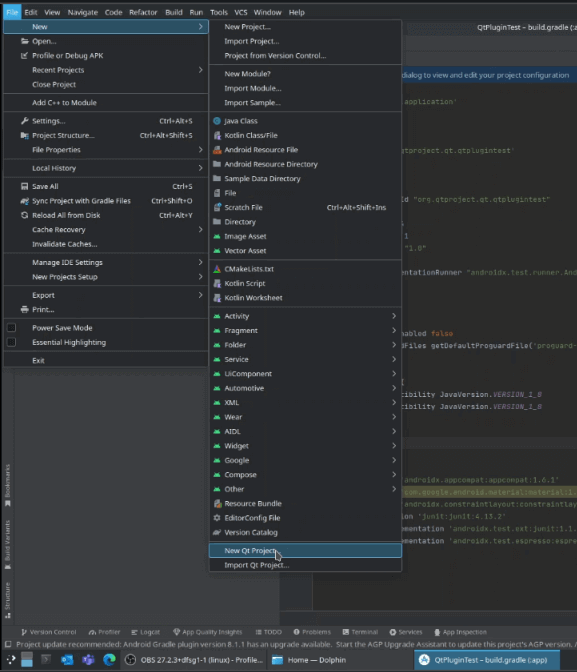This screenshot has height=672, width=577.
Task: Click the Android Resource Directory folder icon
Action: [x=217, y=164]
